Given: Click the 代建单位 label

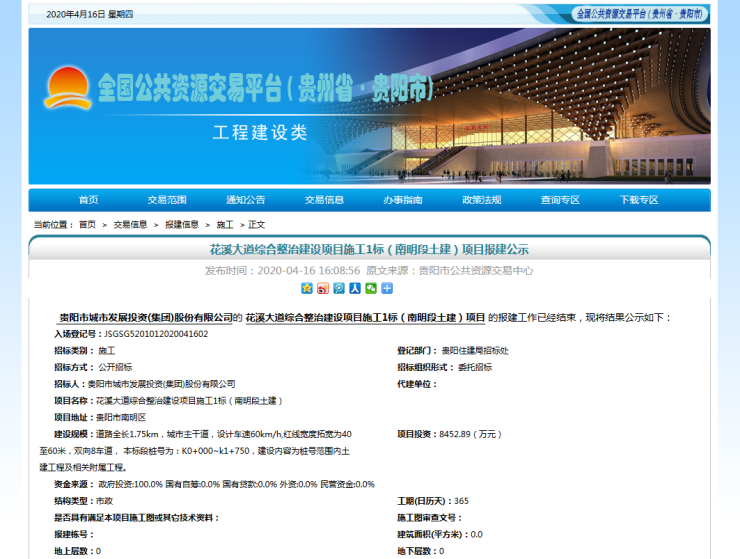Looking at the screenshot, I should (417, 384).
